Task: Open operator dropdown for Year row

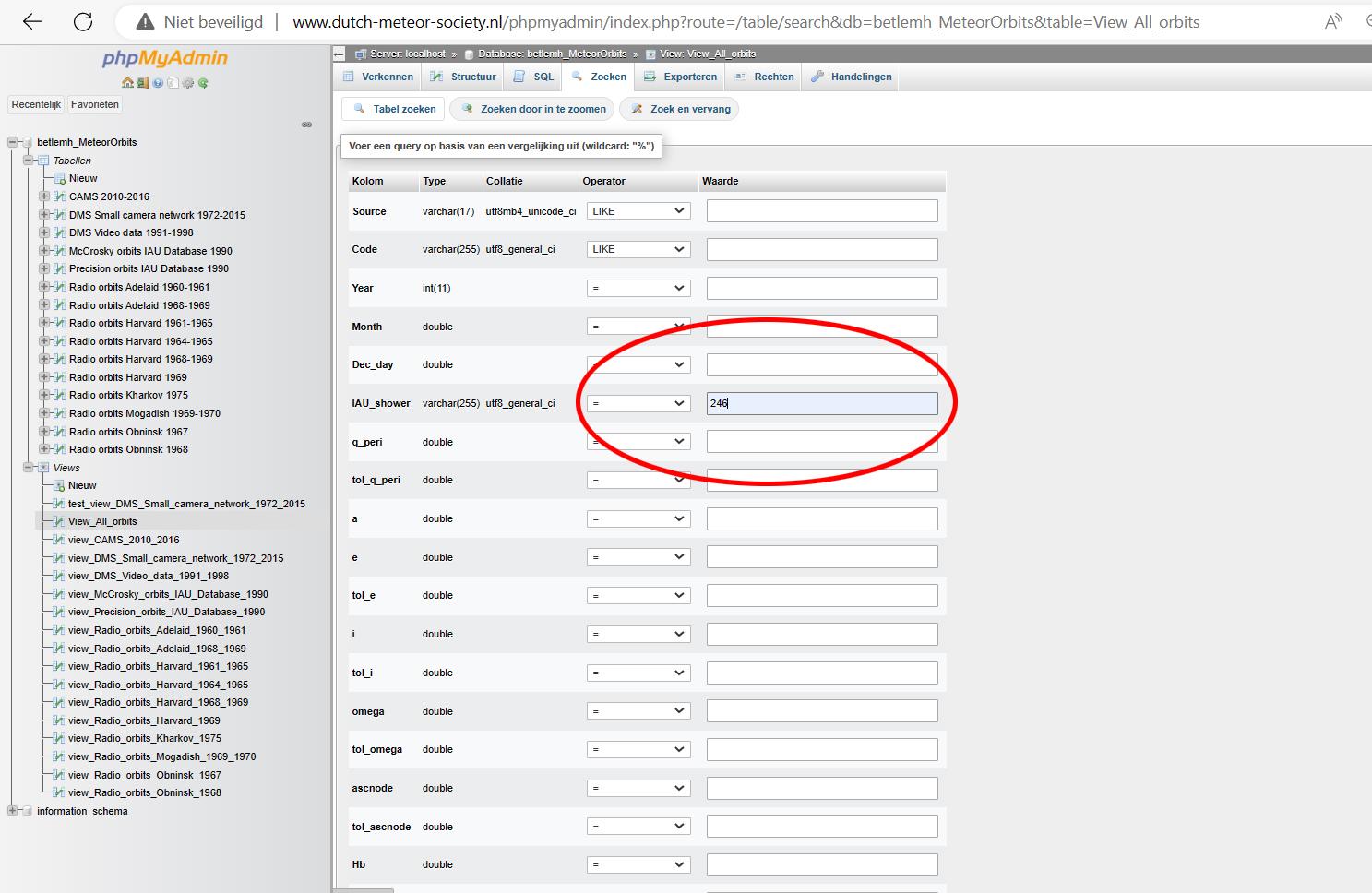Action: (x=638, y=288)
